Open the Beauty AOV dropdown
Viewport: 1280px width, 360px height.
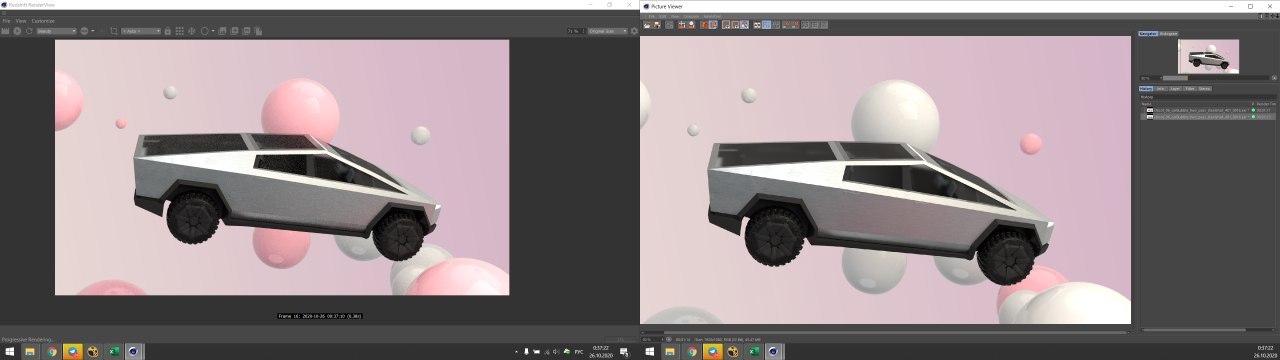(x=56, y=31)
